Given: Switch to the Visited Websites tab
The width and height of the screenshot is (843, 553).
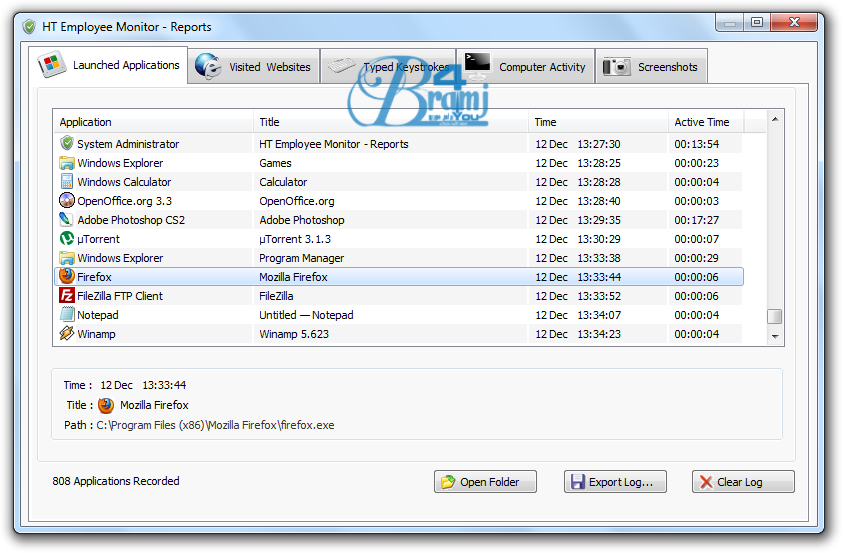Looking at the screenshot, I should [254, 67].
